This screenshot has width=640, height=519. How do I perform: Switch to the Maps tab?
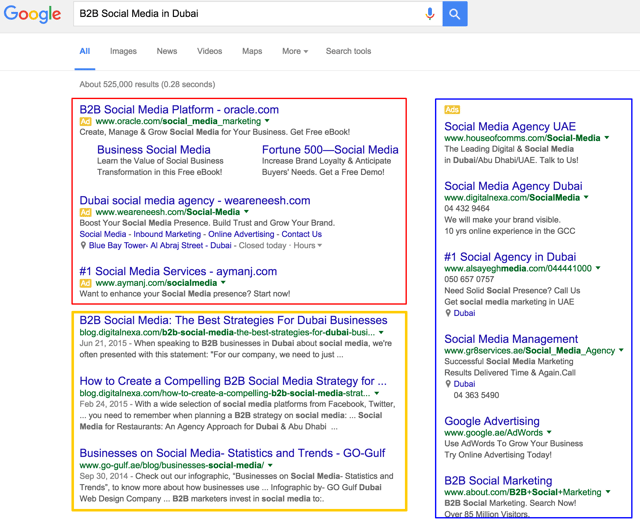click(x=252, y=51)
